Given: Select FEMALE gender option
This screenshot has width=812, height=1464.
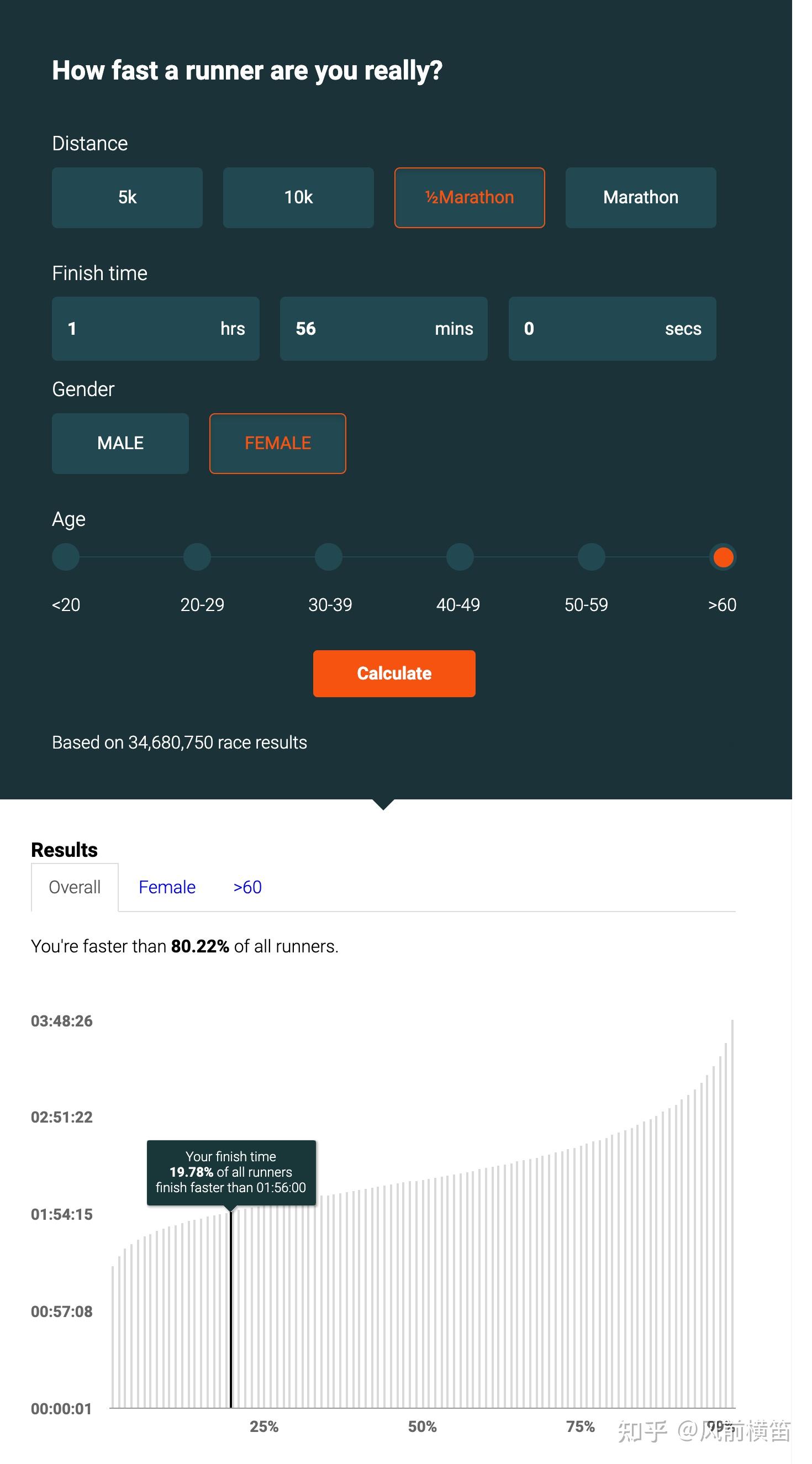Looking at the screenshot, I should click(277, 443).
